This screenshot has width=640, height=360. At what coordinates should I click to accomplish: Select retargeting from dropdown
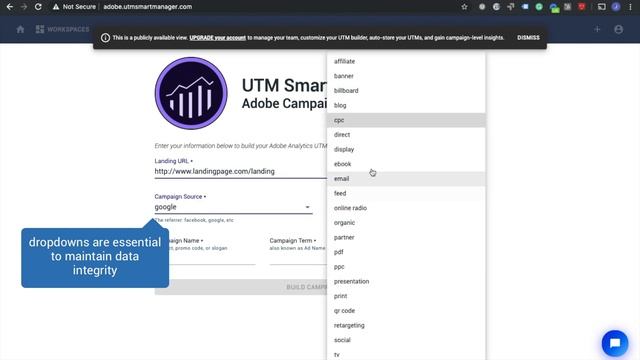coord(406,326)
